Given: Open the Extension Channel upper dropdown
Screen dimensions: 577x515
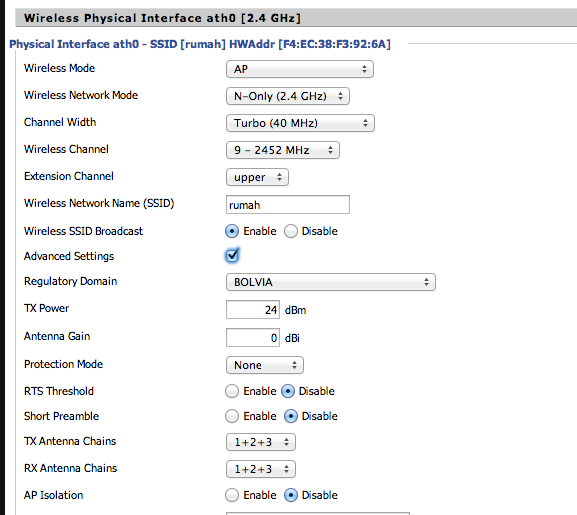Looking at the screenshot, I should tap(257, 177).
